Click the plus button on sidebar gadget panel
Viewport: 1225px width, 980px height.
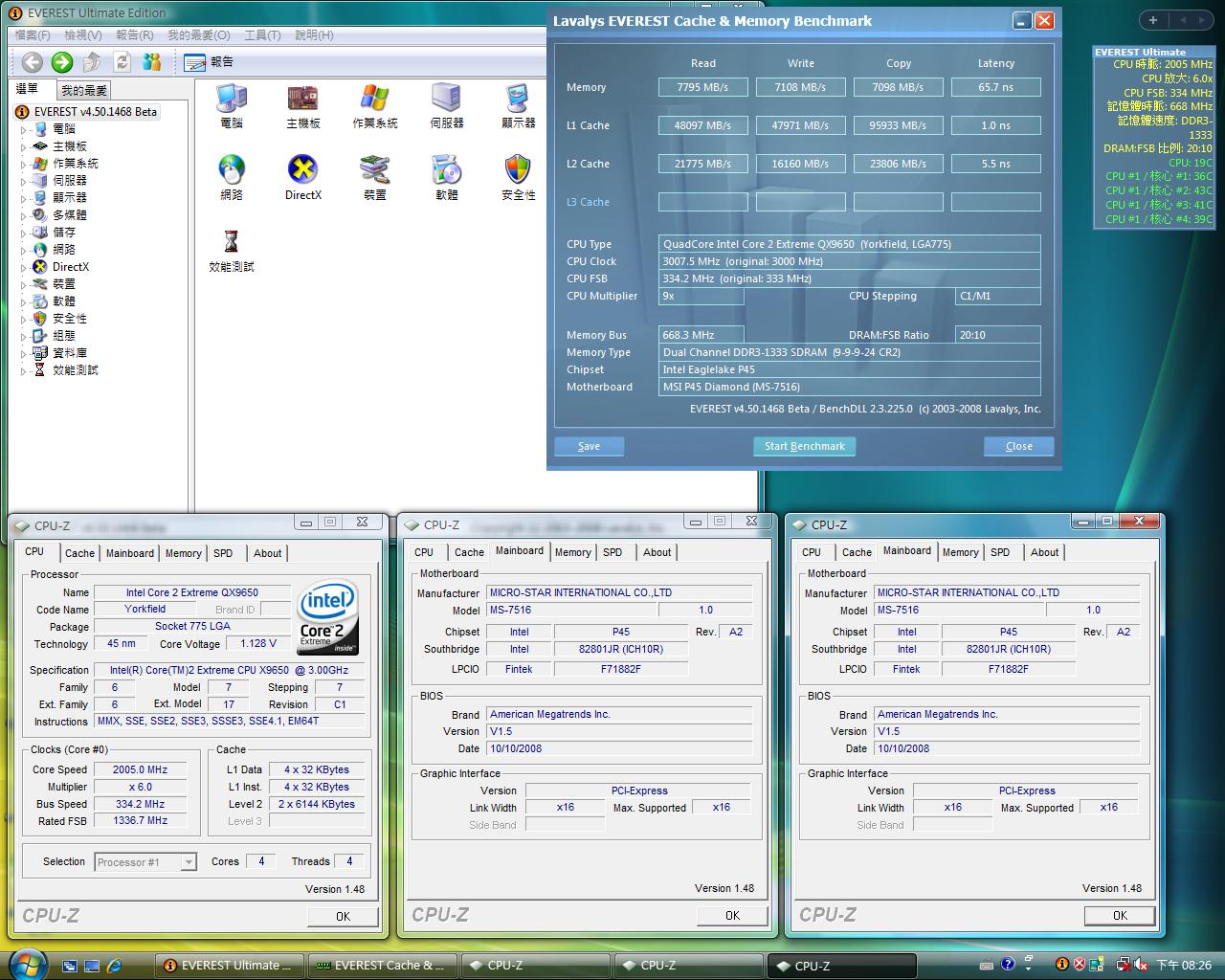[x=1153, y=19]
